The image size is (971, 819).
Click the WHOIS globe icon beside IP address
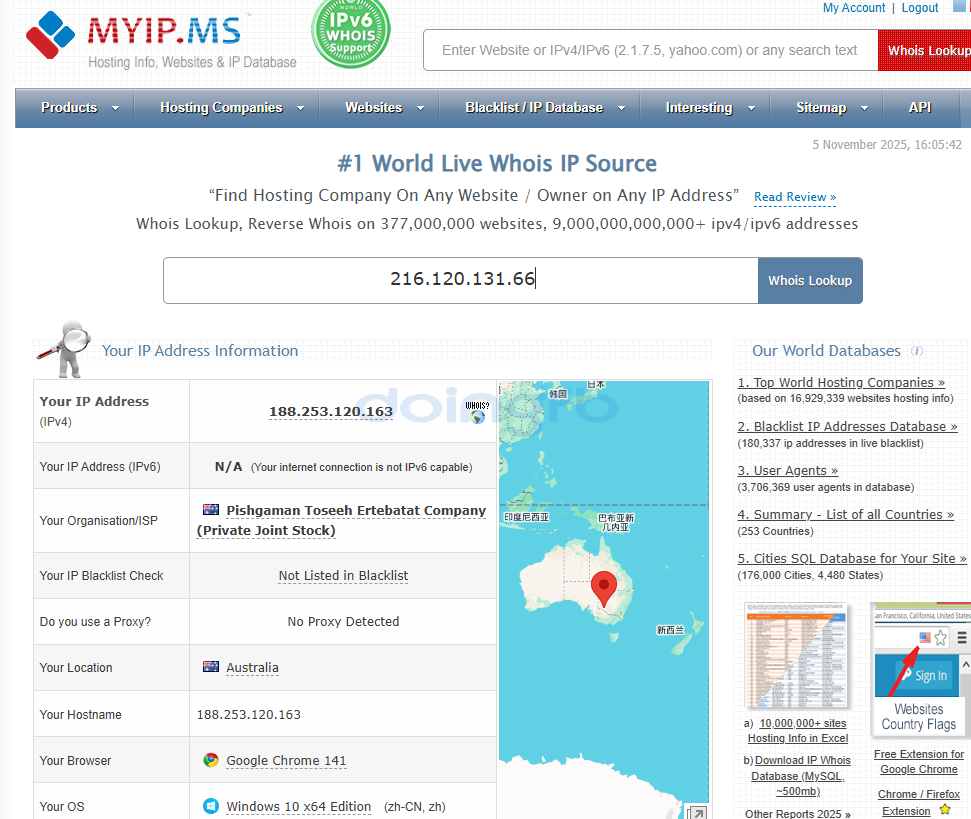477,411
